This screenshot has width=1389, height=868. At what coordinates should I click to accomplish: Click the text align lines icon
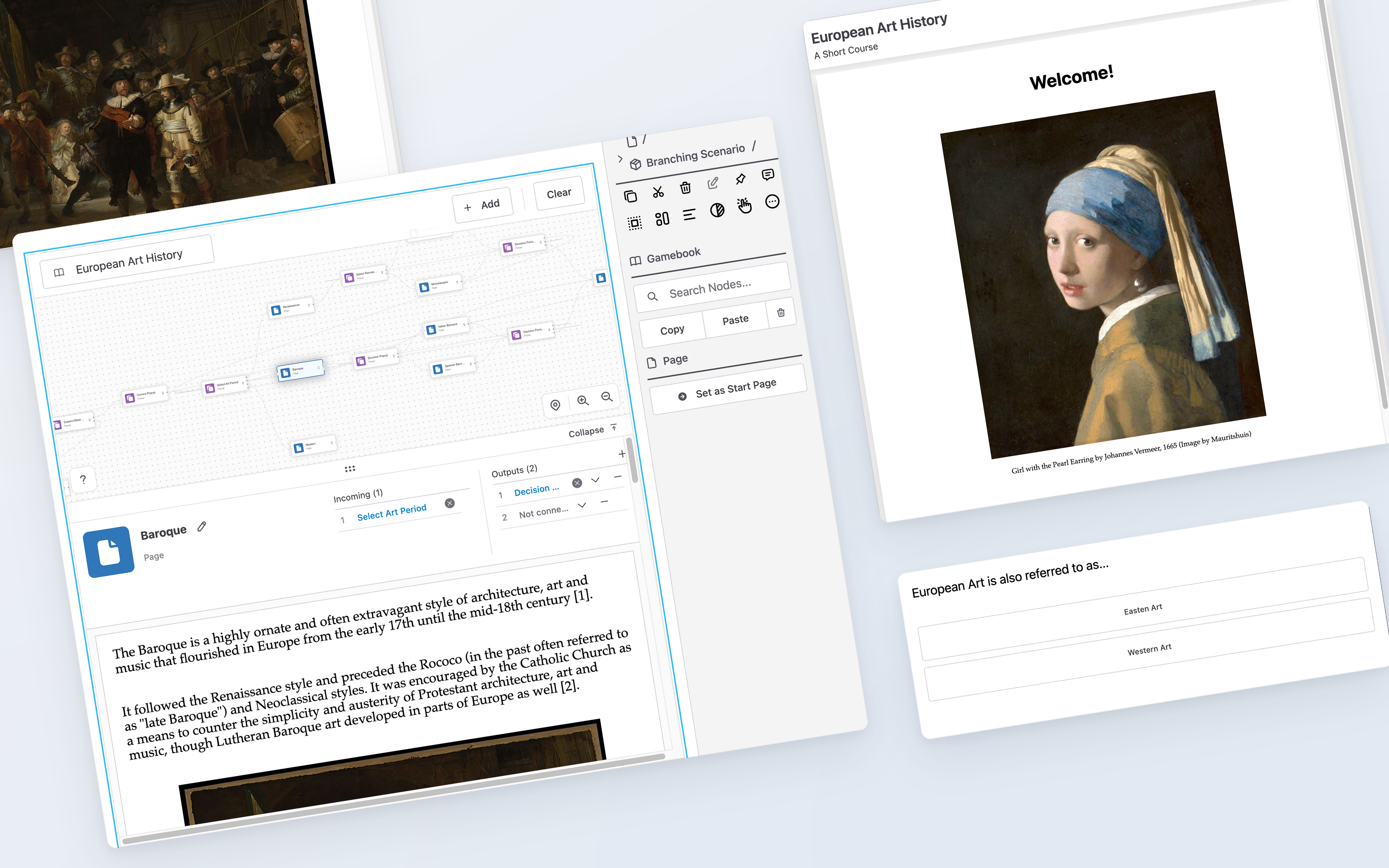(x=689, y=215)
